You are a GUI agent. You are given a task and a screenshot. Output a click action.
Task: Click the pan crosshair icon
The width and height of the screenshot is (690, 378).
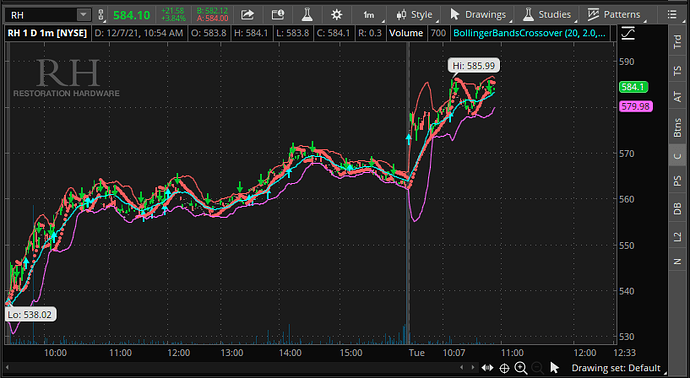(504, 368)
